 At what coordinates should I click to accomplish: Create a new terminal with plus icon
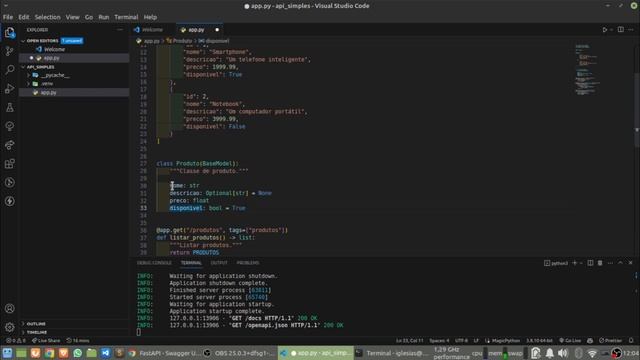coord(575,263)
